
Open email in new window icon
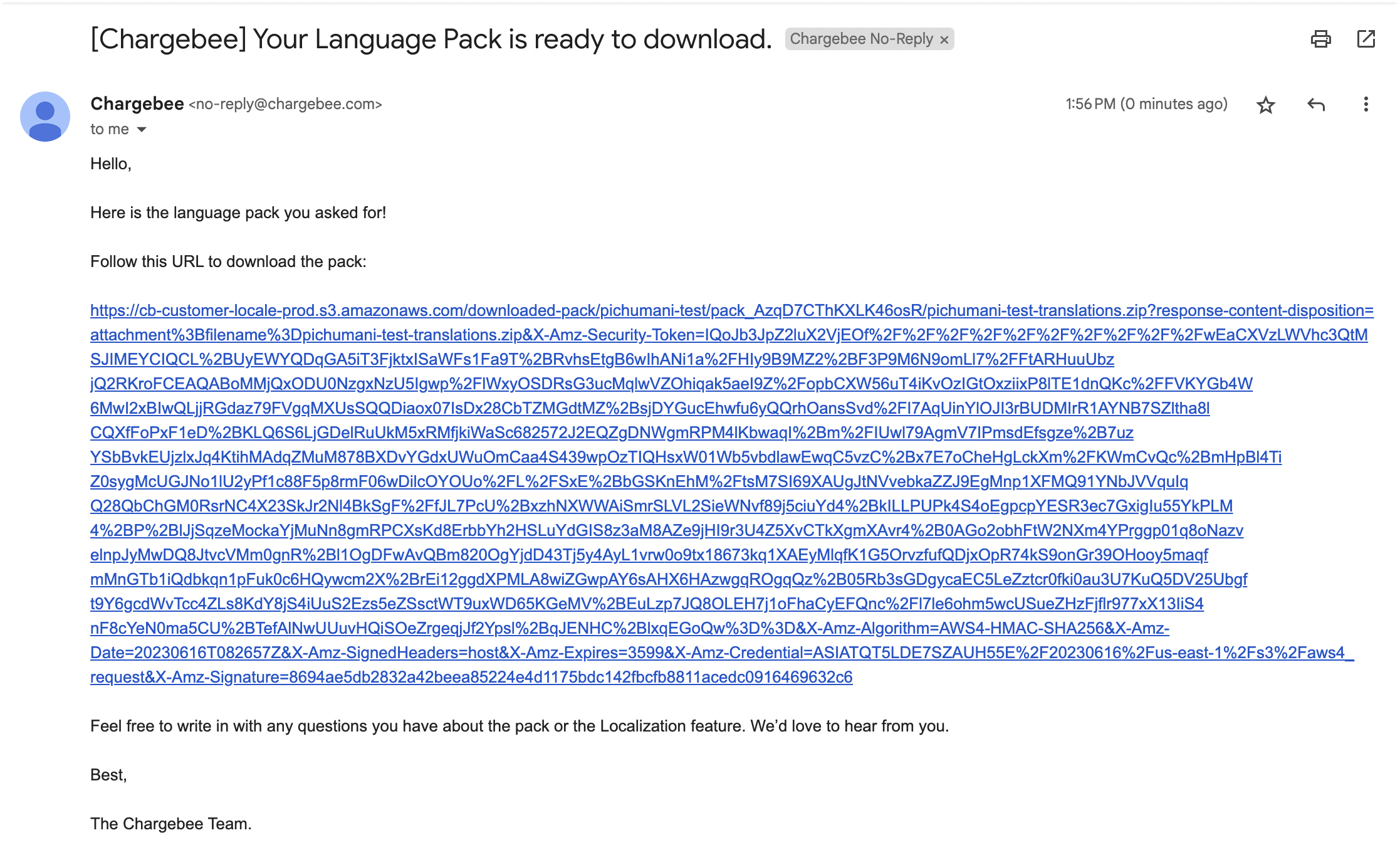point(1366,39)
